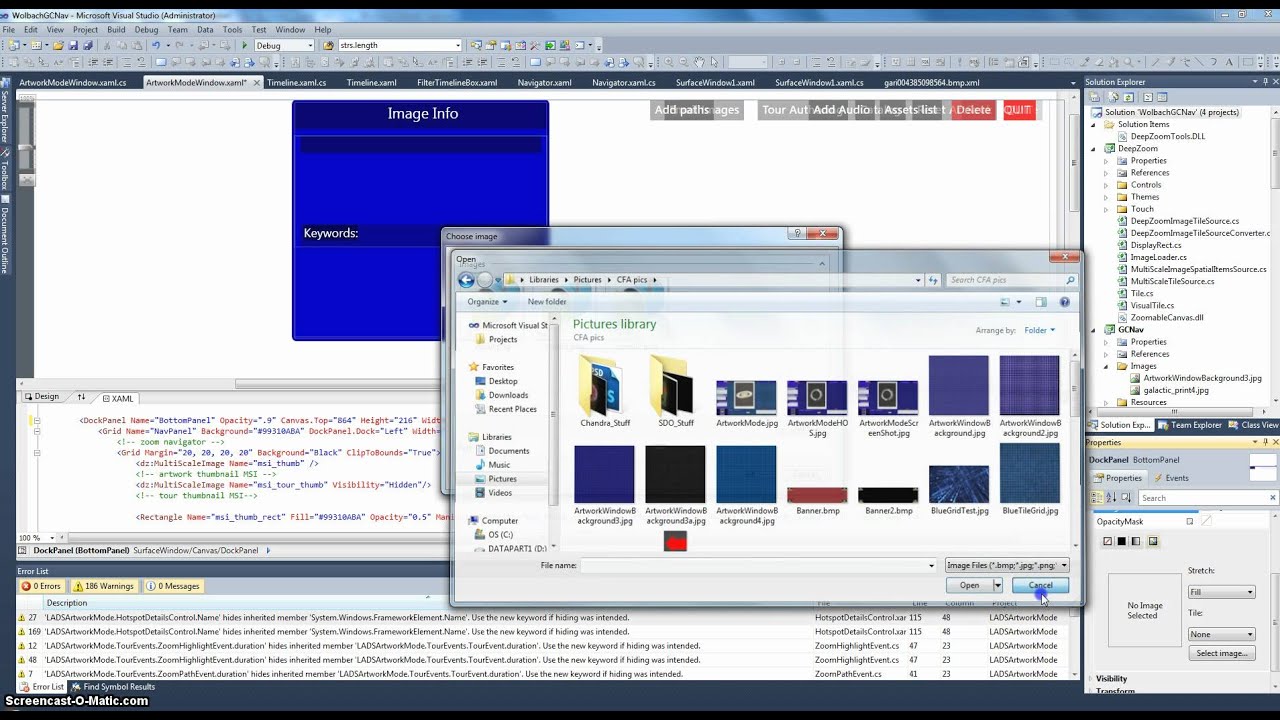Expand the Themes folder in Solution Explorer
Viewport: 1280px width, 720px height.
tap(1106, 197)
